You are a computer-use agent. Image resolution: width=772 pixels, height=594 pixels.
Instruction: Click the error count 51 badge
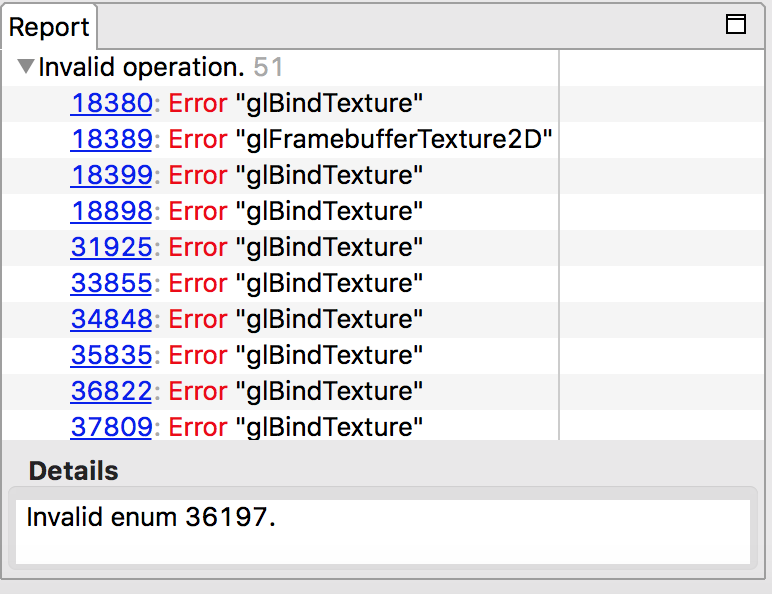pos(268,68)
